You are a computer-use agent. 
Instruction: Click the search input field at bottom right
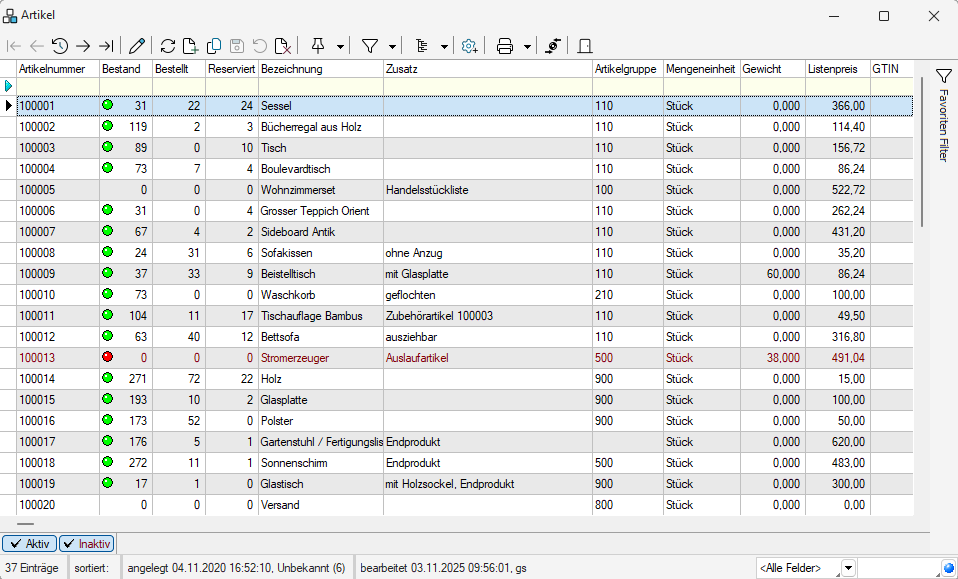pos(898,568)
